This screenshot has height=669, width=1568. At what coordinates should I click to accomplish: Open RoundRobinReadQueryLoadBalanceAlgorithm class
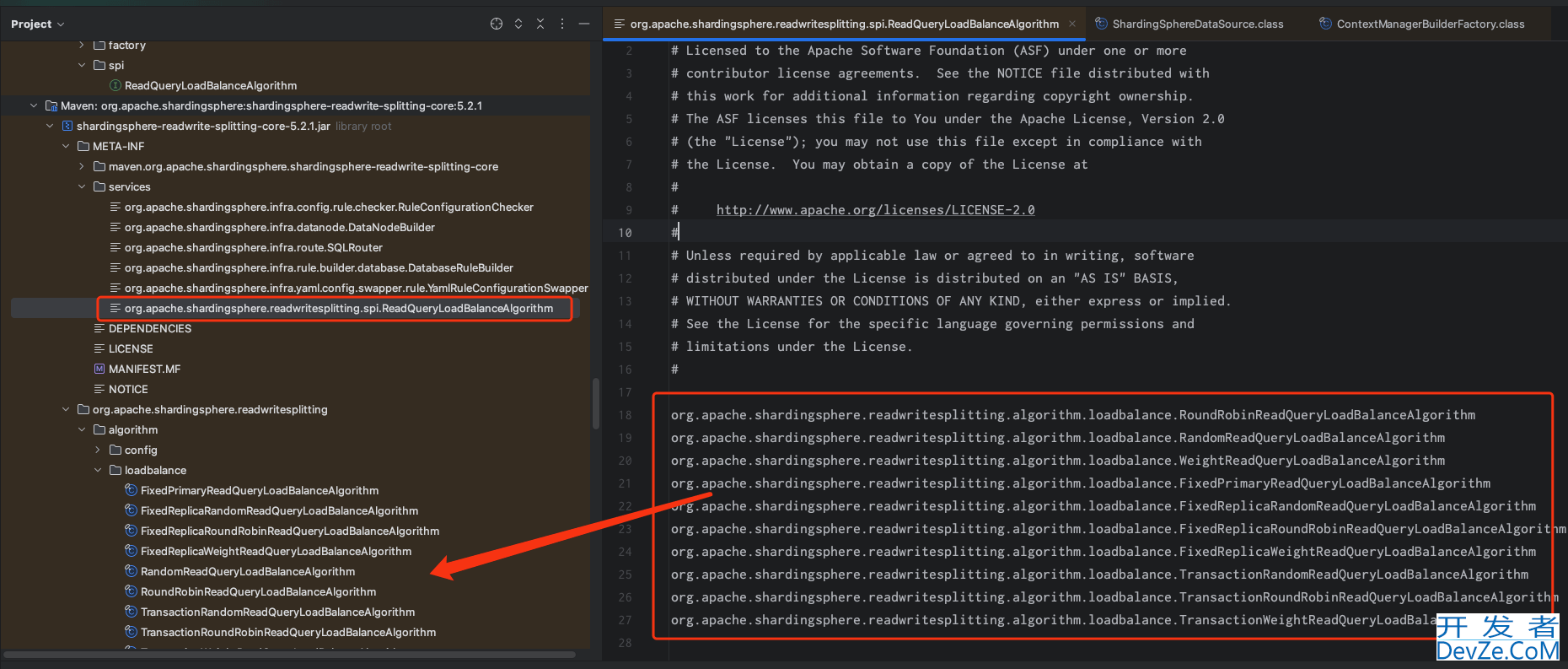point(258,591)
